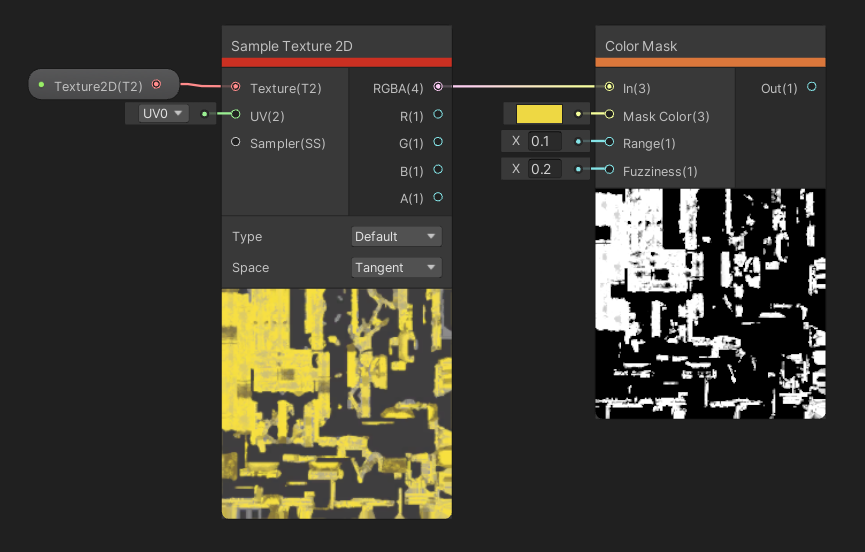Select the A(1) output port
The image size is (865, 552).
click(x=438, y=197)
